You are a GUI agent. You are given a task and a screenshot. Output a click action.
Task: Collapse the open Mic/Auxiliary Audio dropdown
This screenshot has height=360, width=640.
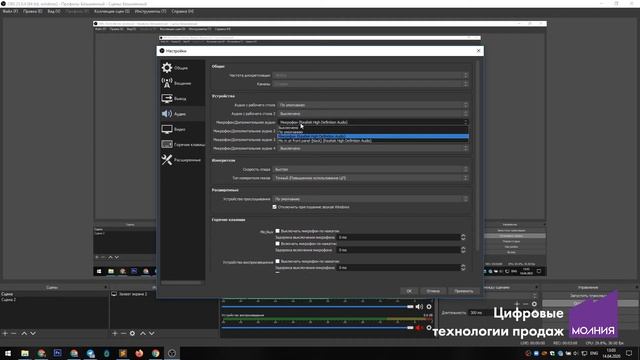click(373, 122)
